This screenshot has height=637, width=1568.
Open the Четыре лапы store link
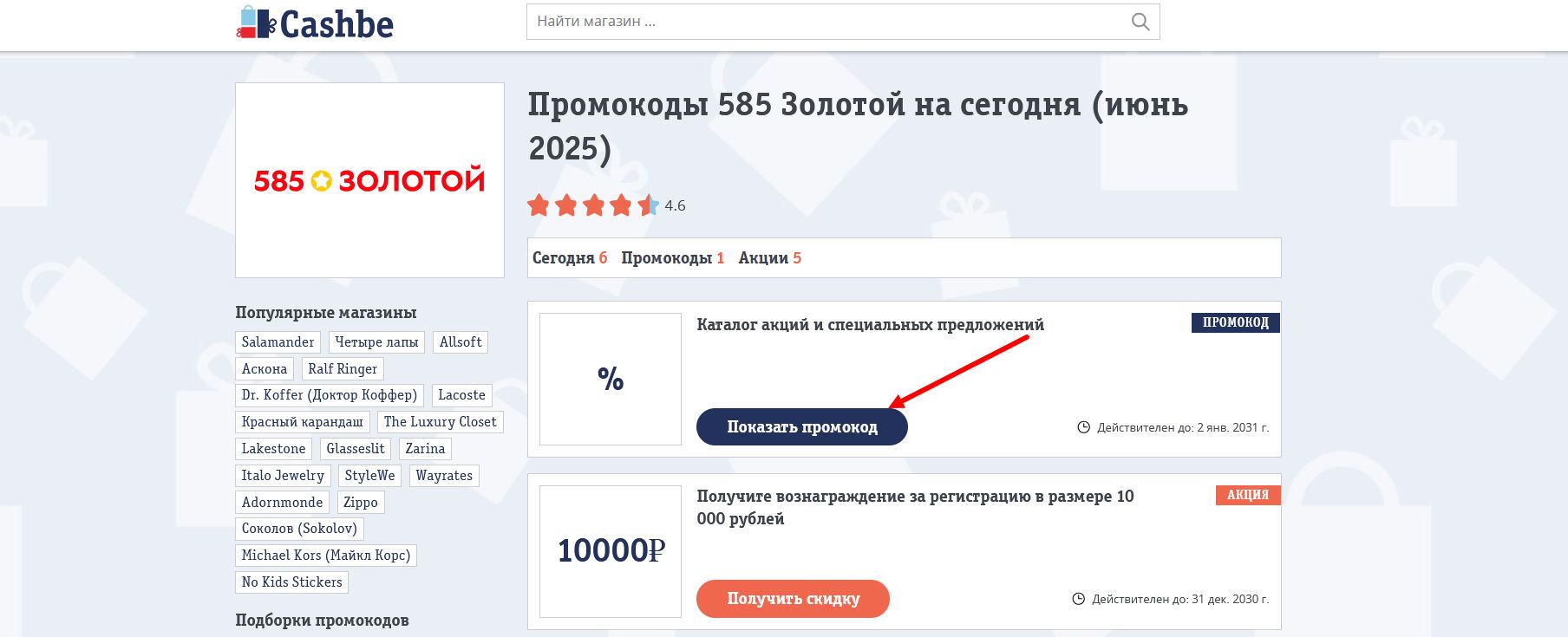[376, 342]
